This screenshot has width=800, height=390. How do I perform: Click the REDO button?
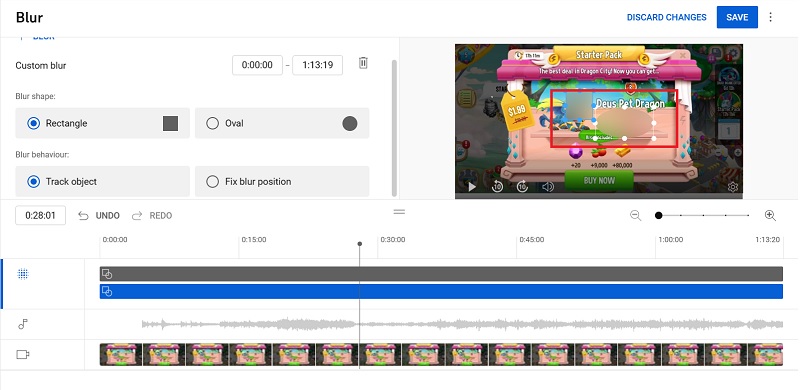[x=152, y=215]
